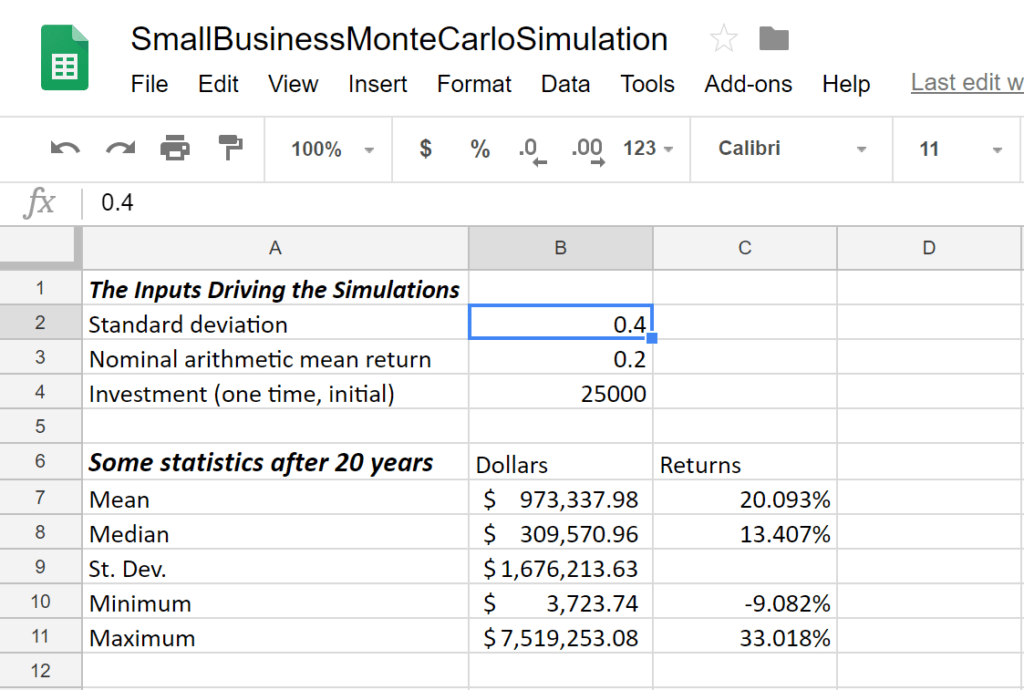1024x690 pixels.
Task: Click the title SmallBusinessMonteCarloSimulation
Action: tap(399, 38)
